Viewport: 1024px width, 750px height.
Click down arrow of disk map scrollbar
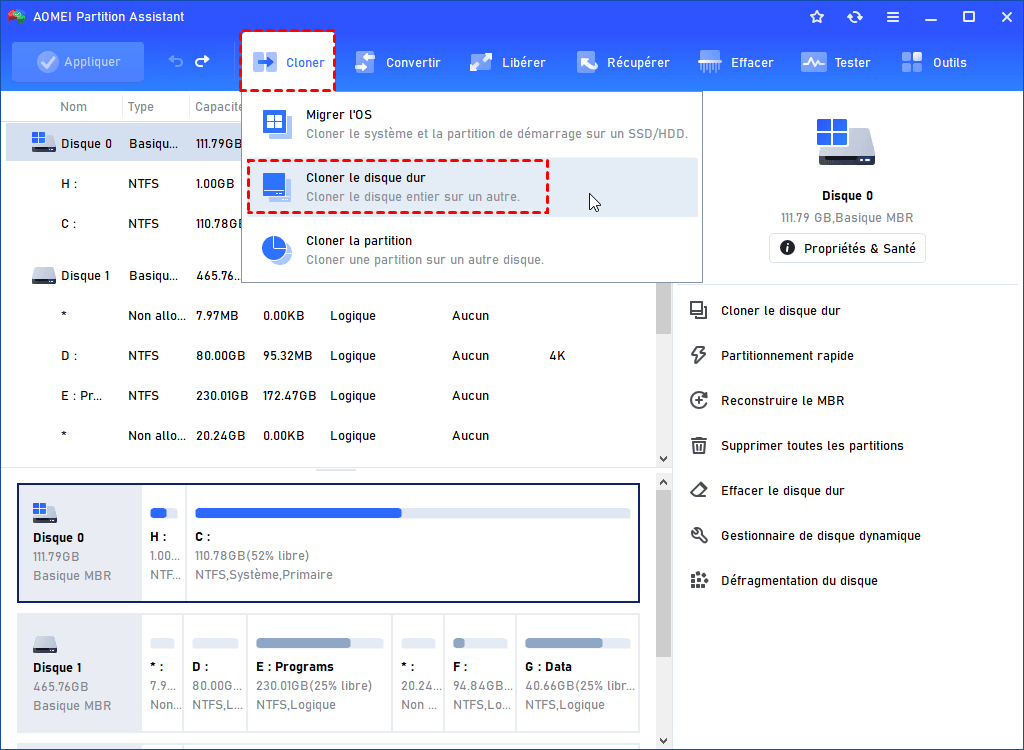point(664,741)
